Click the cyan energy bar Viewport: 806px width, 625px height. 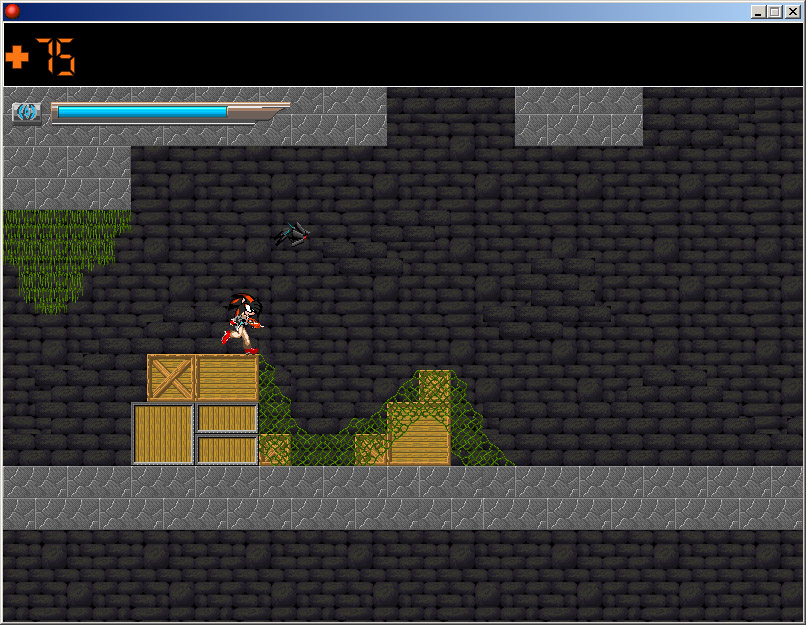(x=142, y=112)
